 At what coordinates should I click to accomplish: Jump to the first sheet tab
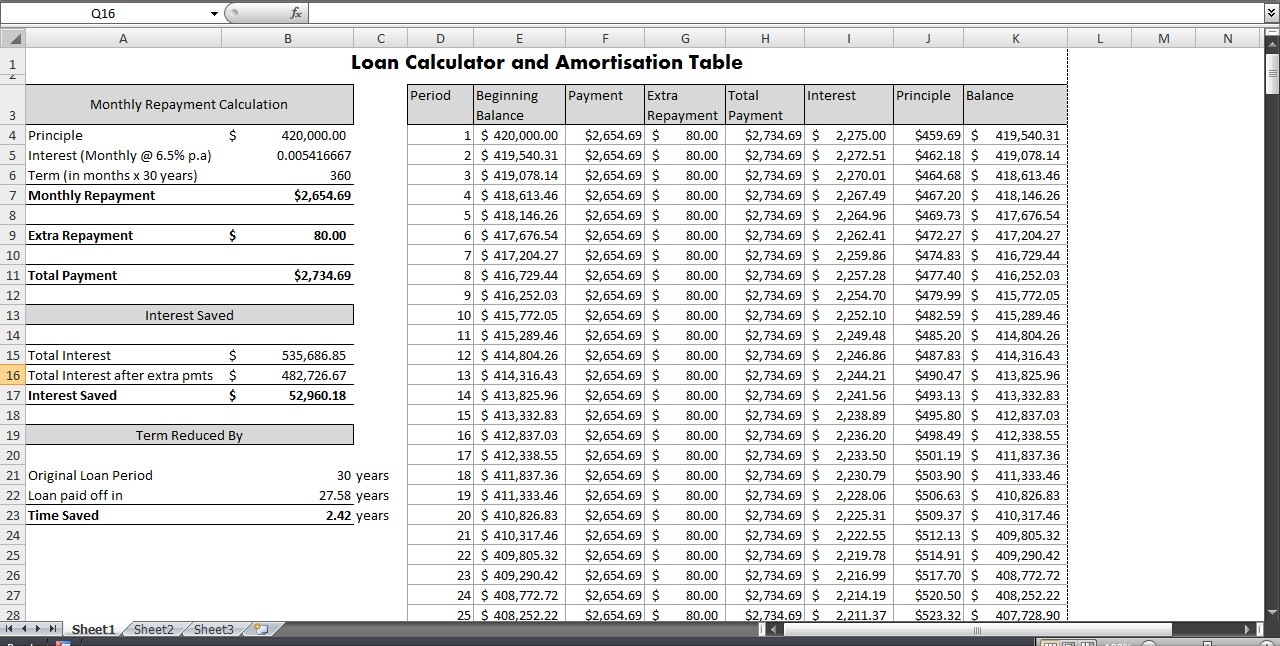(9, 630)
